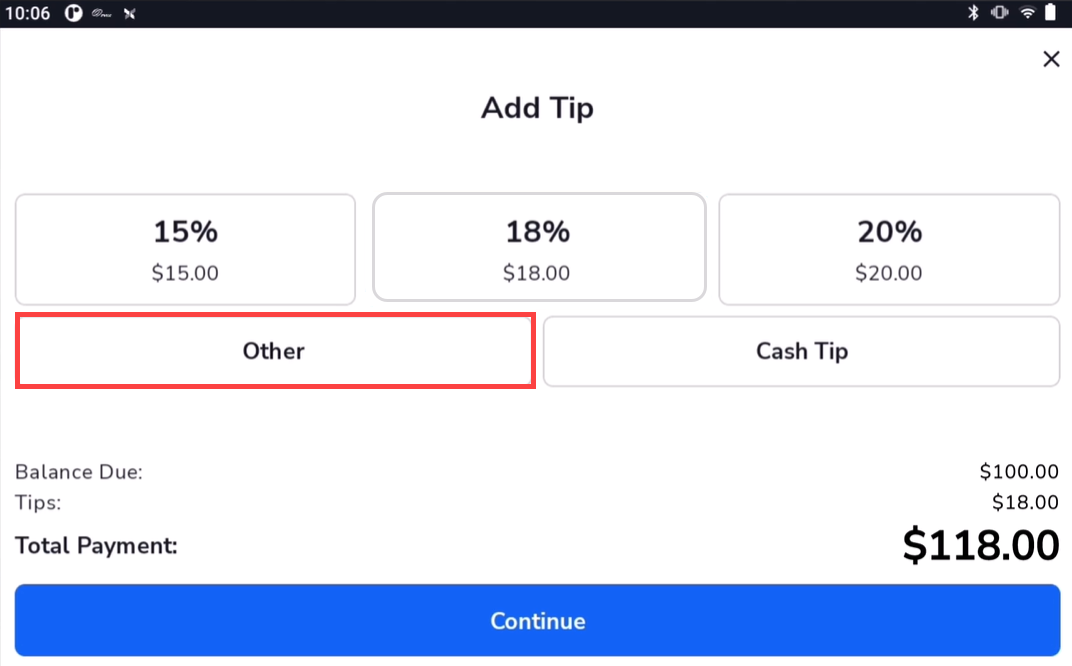Image resolution: width=1072 pixels, height=666 pixels.
Task: Tap the Other tip button
Action: pos(275,351)
